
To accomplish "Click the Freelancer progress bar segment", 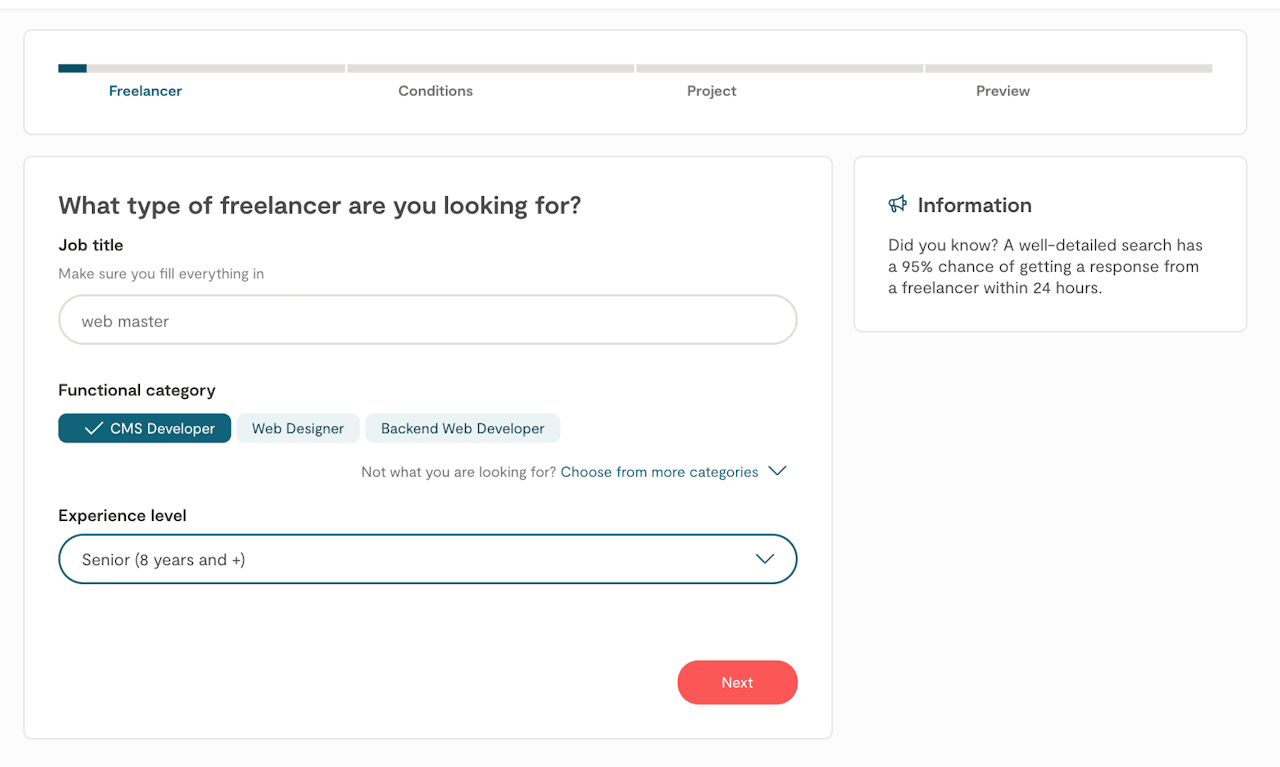I will 201,69.
